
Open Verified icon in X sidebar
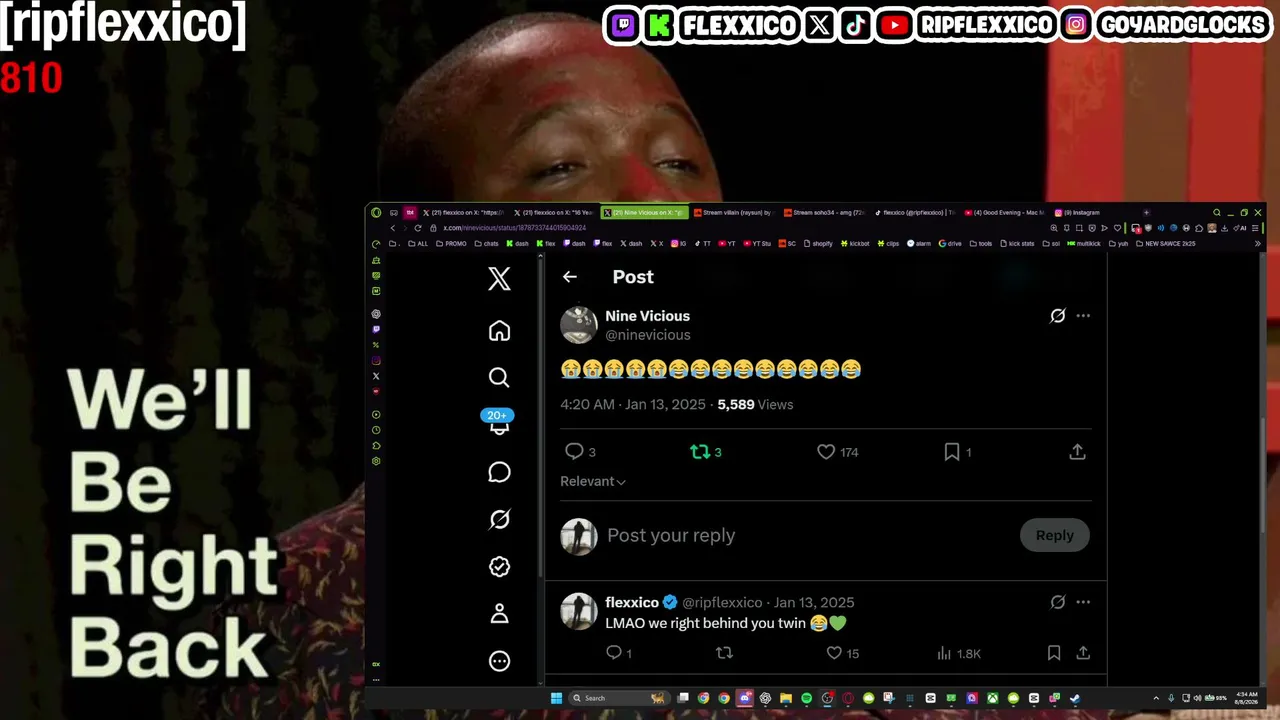(x=499, y=566)
